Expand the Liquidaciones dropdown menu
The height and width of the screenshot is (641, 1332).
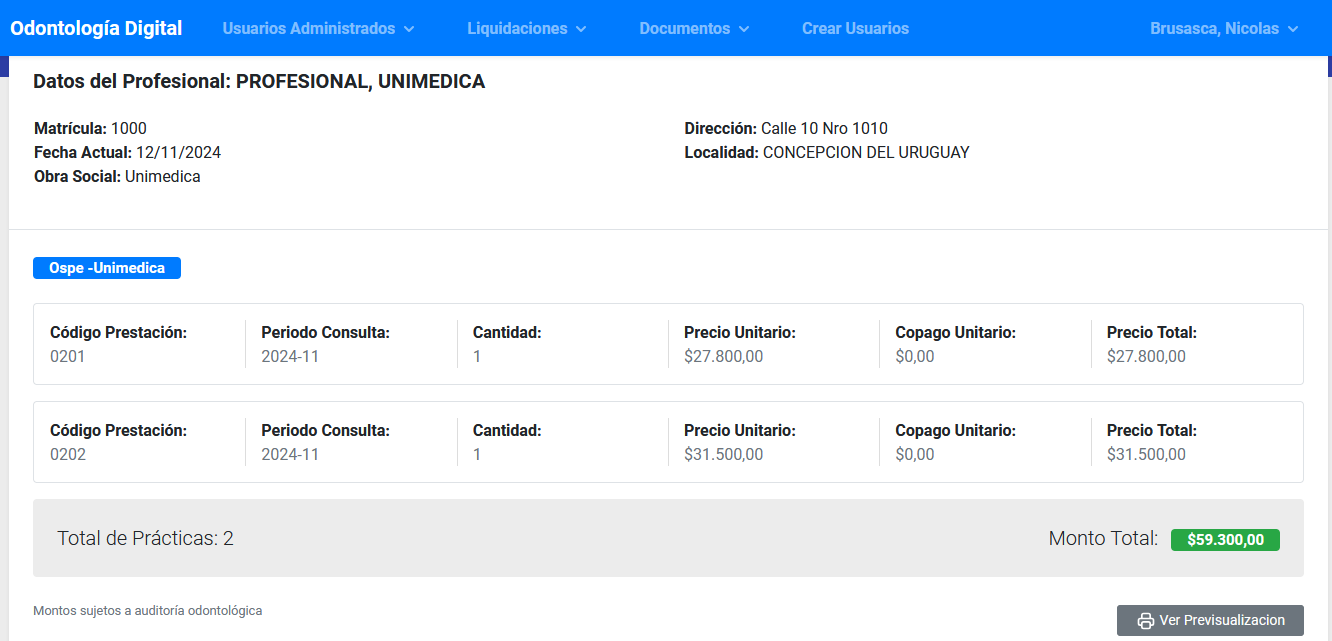click(x=517, y=28)
